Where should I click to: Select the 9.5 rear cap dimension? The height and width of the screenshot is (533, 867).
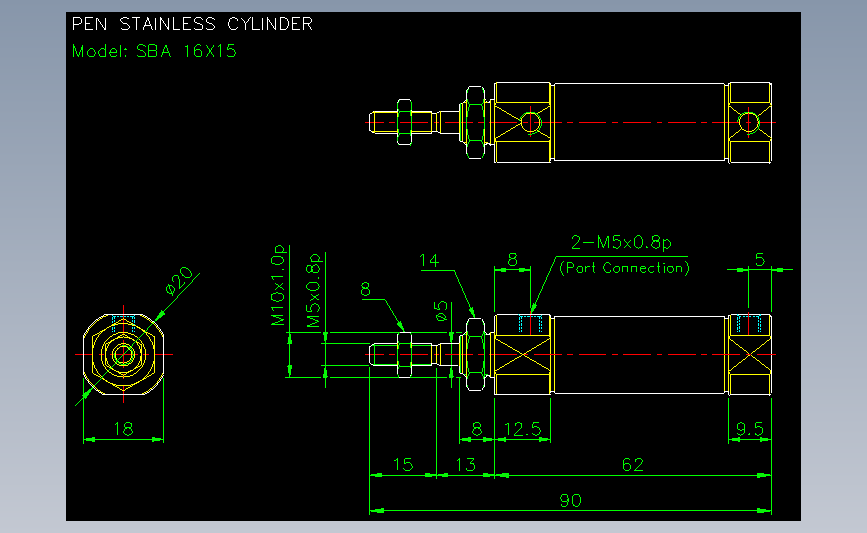click(750, 430)
